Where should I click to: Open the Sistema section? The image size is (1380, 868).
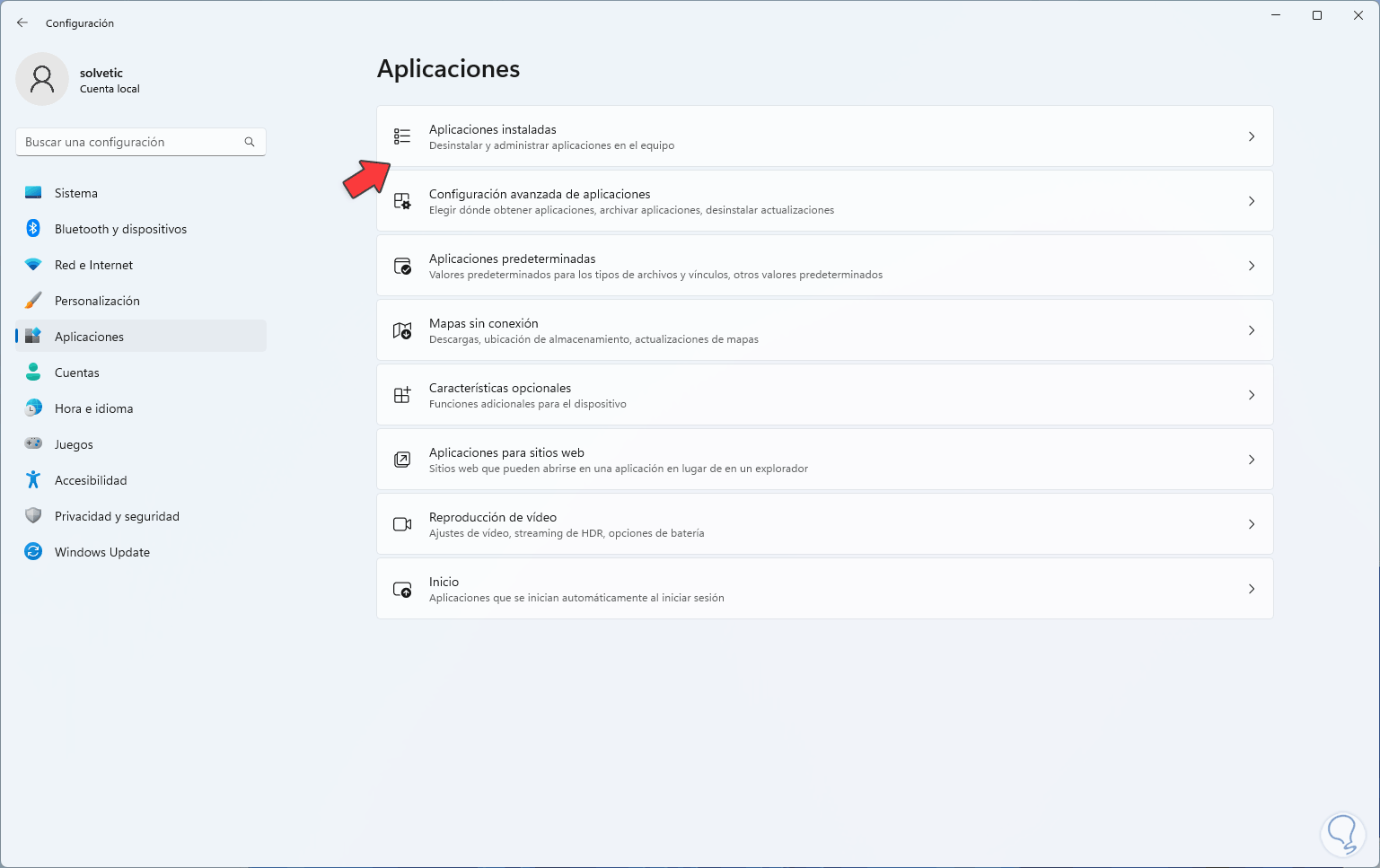pos(75,193)
